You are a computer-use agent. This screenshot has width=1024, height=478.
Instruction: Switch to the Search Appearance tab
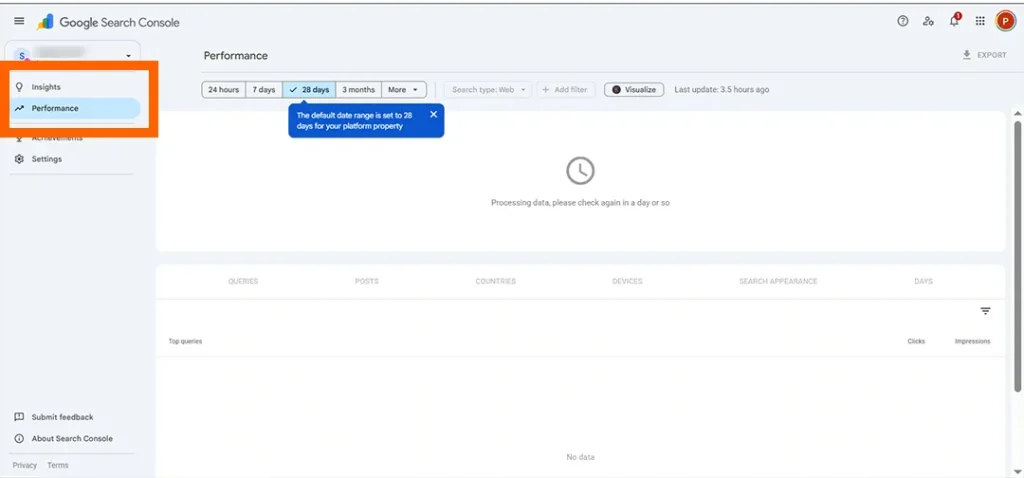[778, 281]
